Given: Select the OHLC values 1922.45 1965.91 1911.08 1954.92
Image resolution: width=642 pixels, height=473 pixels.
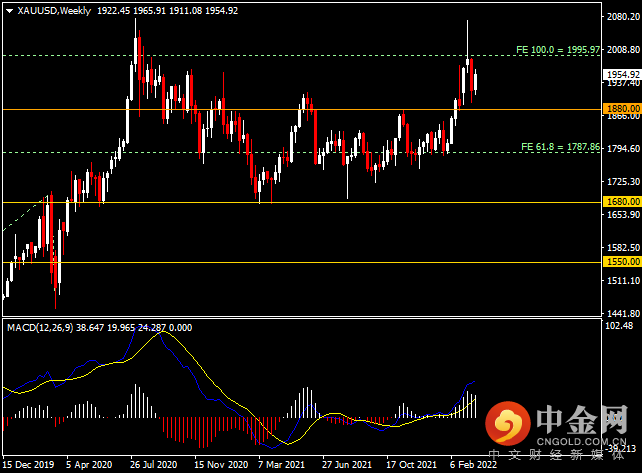Looking at the screenshot, I should [x=167, y=11].
